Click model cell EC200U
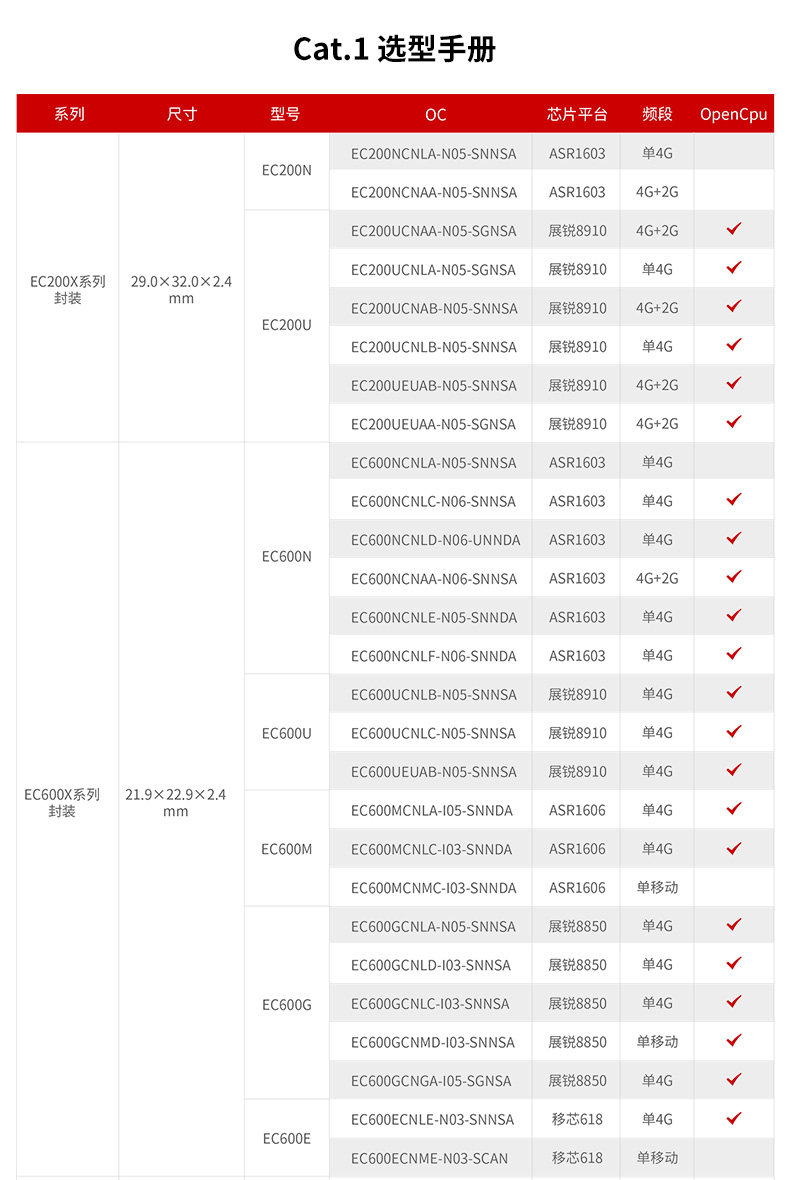This screenshot has height=1180, width=790. tap(287, 325)
